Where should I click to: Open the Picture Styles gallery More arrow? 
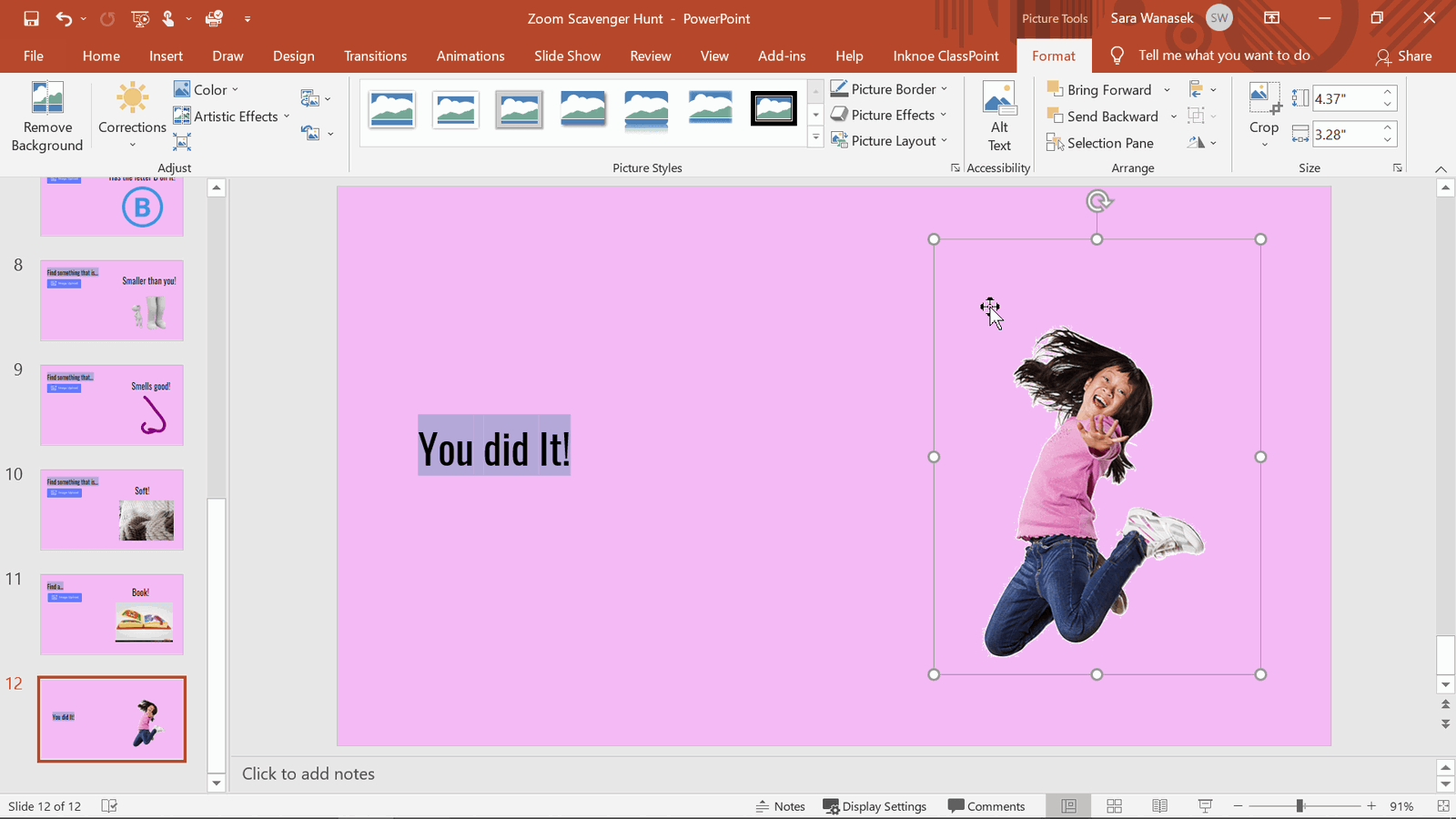[x=814, y=136]
